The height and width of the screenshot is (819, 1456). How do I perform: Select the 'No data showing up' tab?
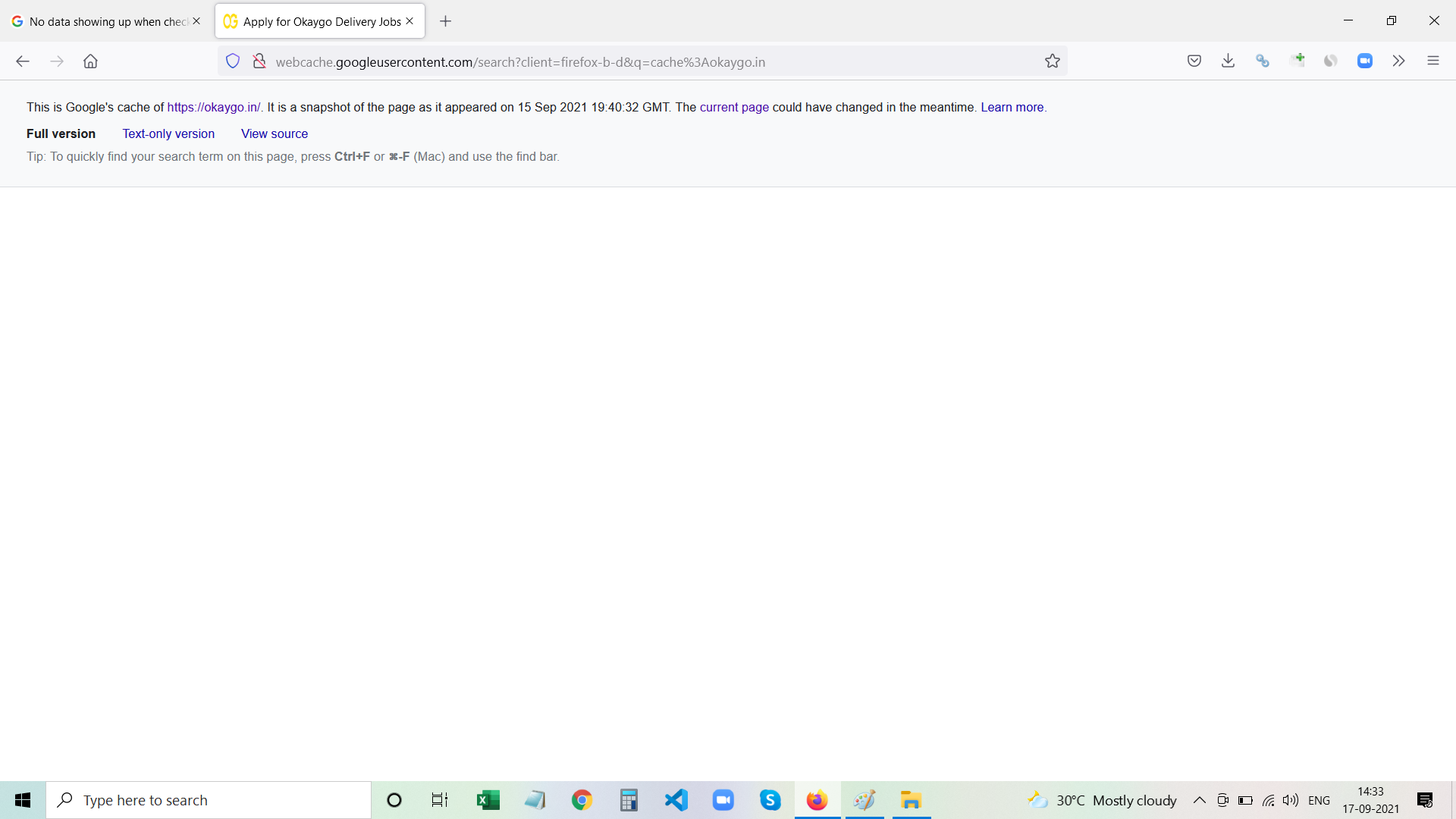(x=106, y=21)
